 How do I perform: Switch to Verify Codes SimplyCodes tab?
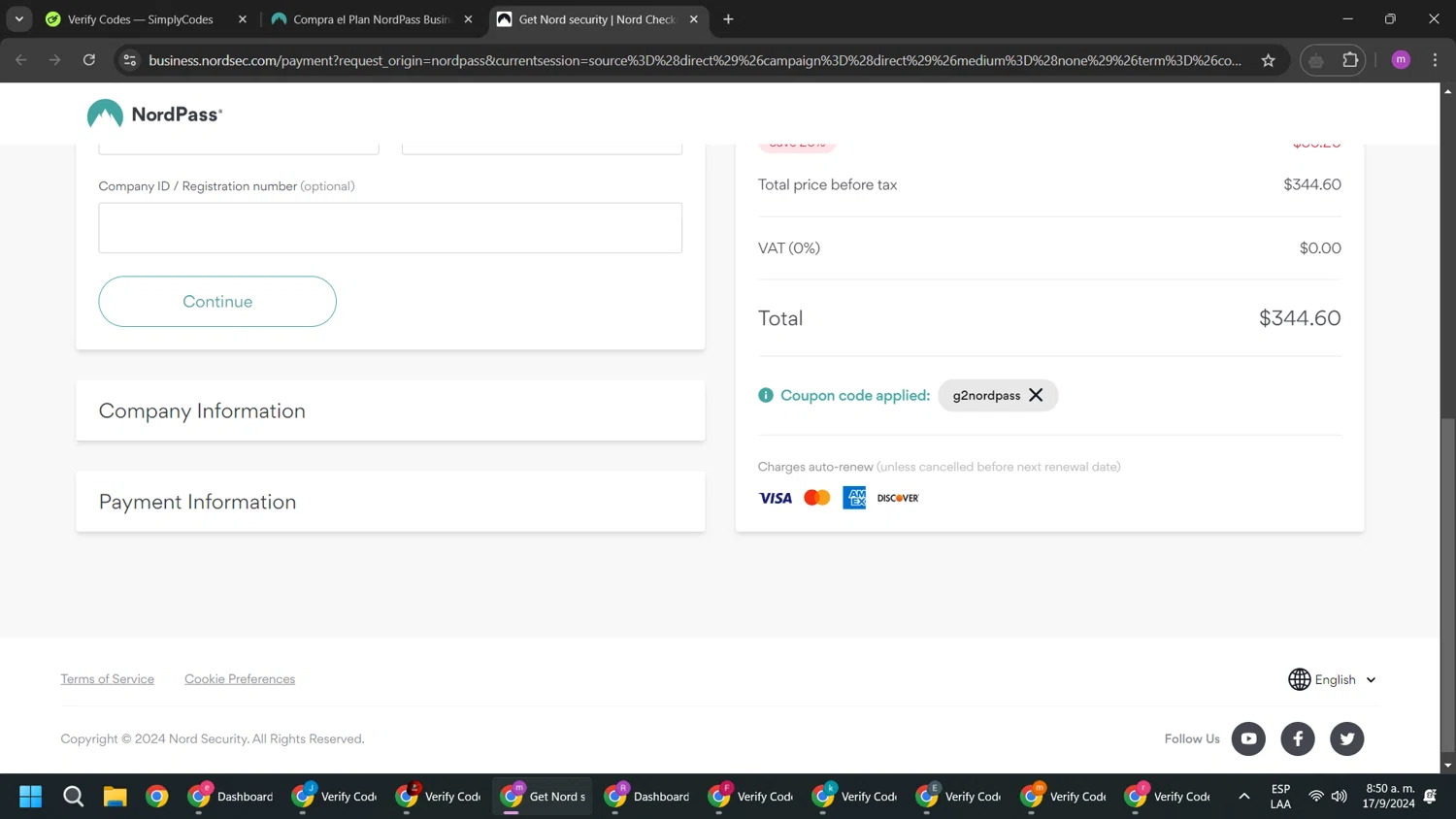141,19
